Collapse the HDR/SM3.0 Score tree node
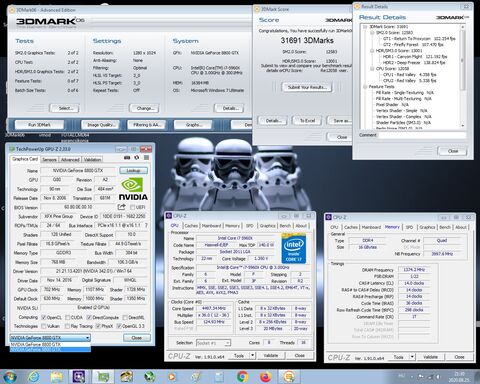The width and height of the screenshot is (480, 384). tap(372, 51)
